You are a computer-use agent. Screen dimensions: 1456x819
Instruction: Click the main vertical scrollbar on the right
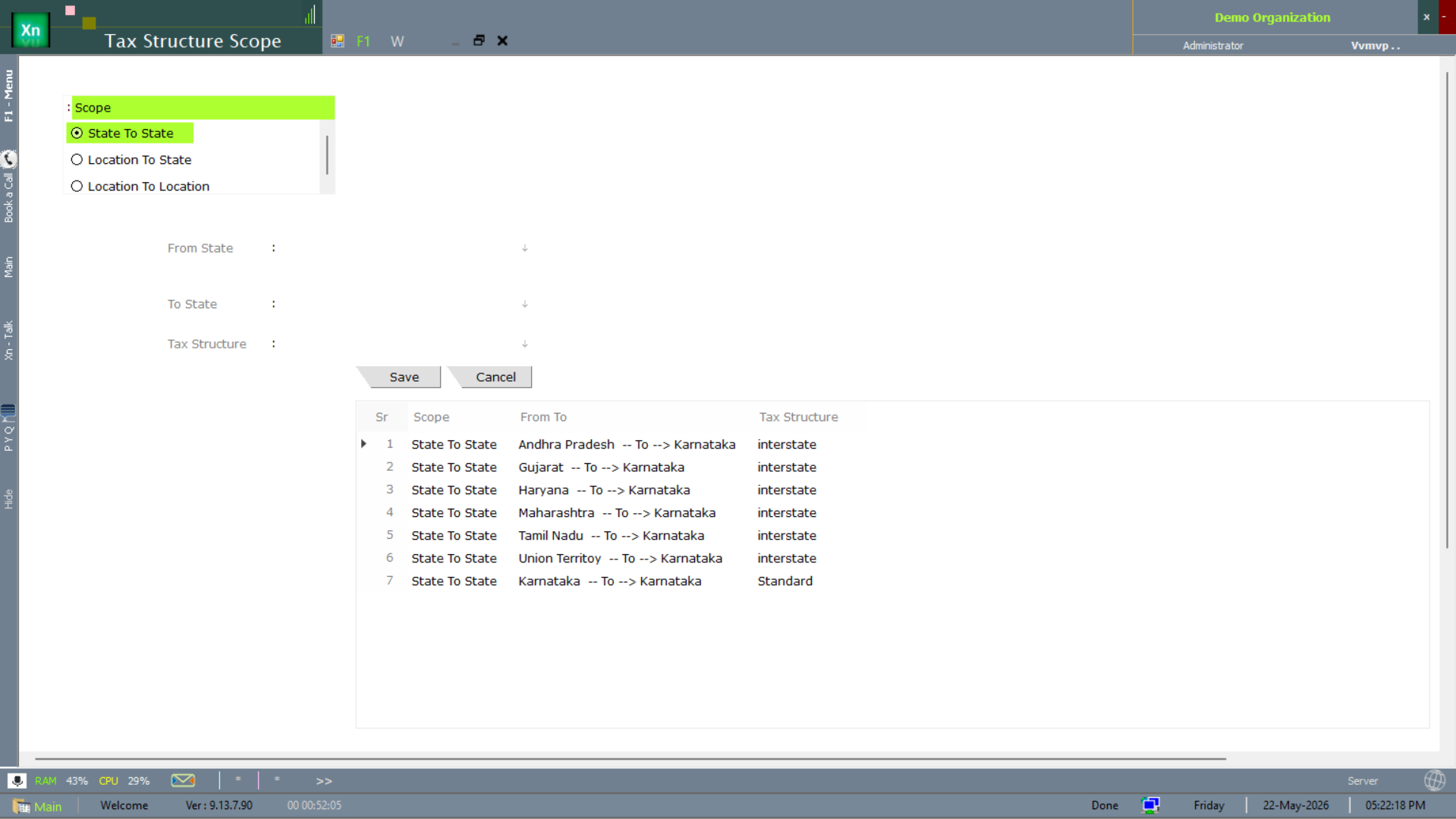pos(1447,310)
